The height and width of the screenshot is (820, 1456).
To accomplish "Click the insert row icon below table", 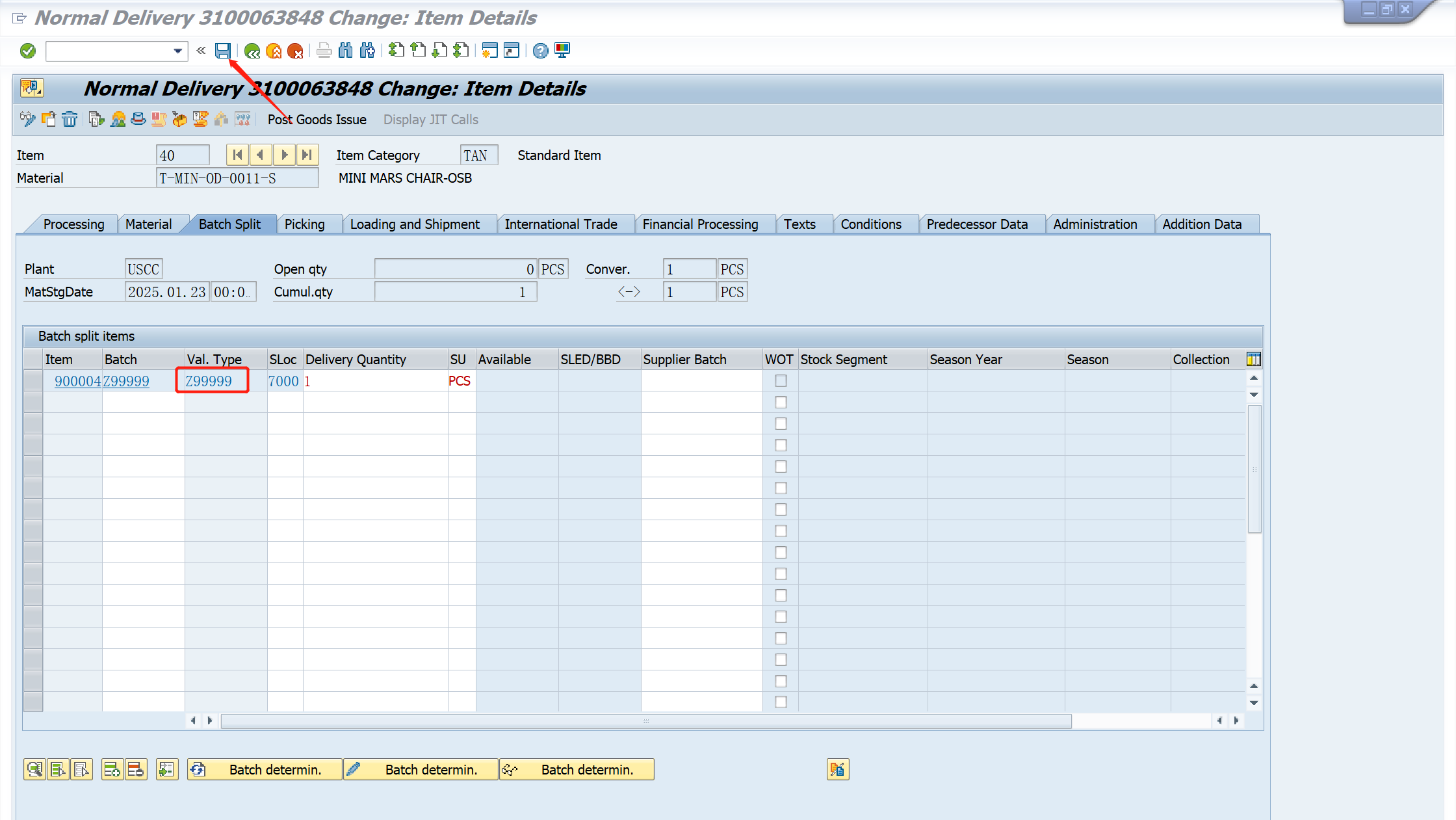I will click(112, 769).
